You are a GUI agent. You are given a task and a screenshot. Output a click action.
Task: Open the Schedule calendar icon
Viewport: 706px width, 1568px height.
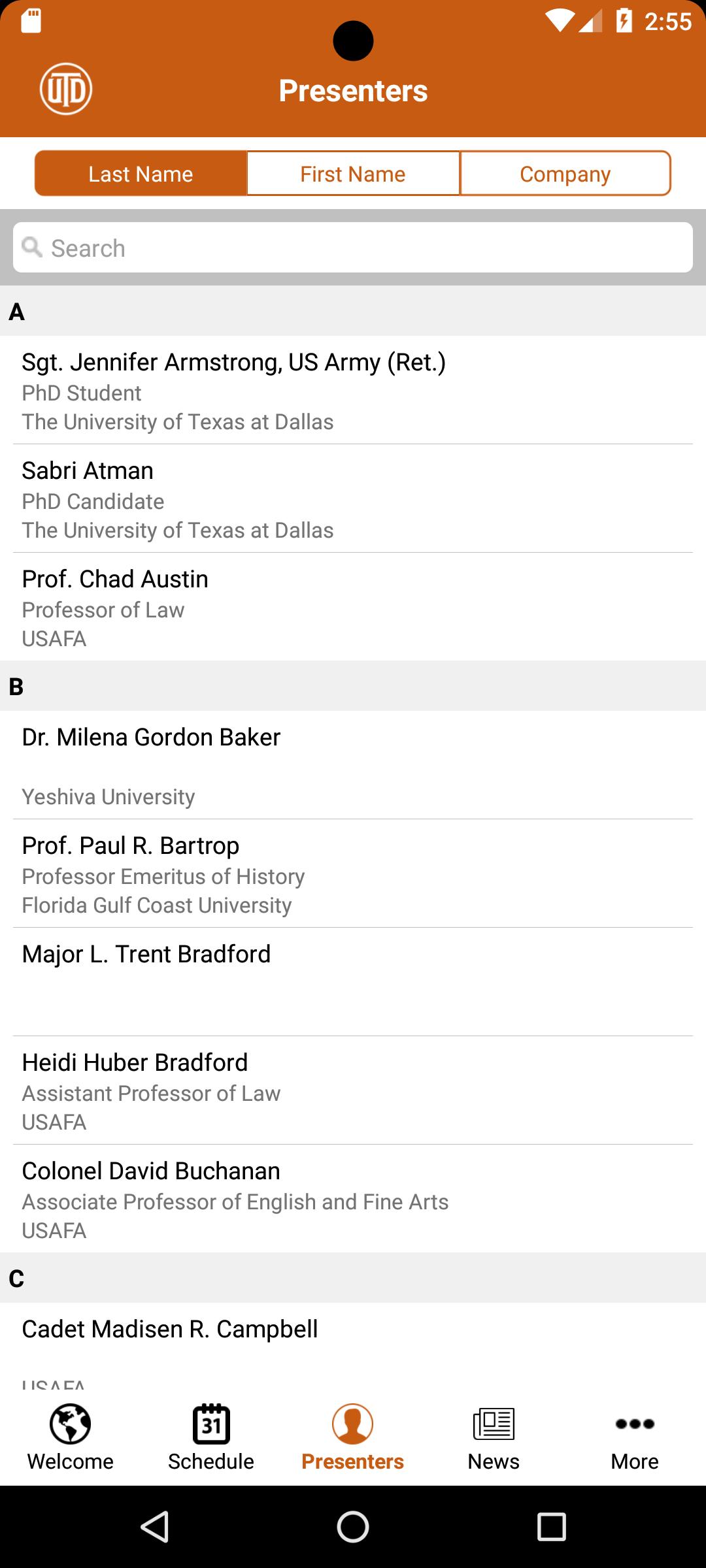pos(211,1424)
